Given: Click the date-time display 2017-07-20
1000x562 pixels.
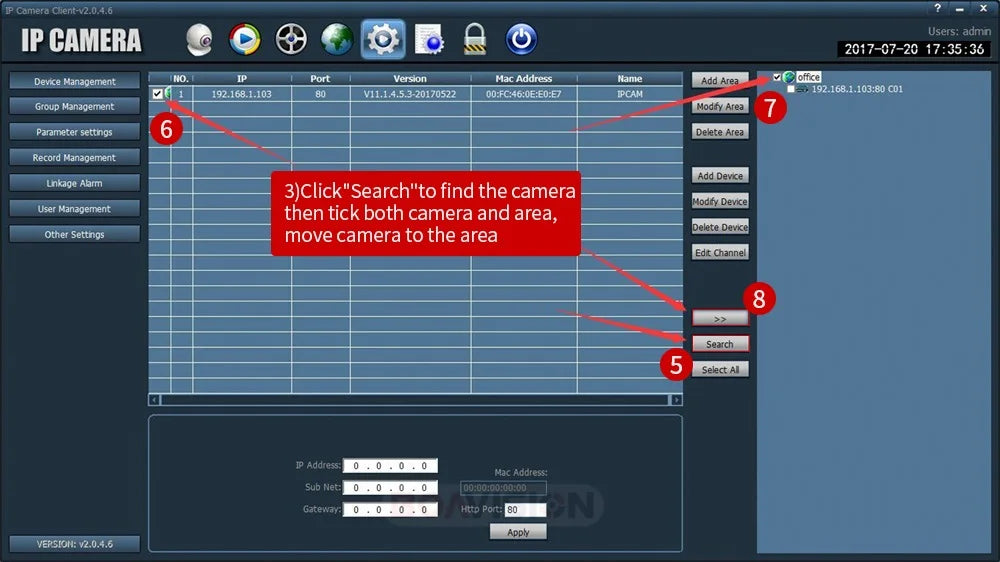Looking at the screenshot, I should [x=914, y=49].
